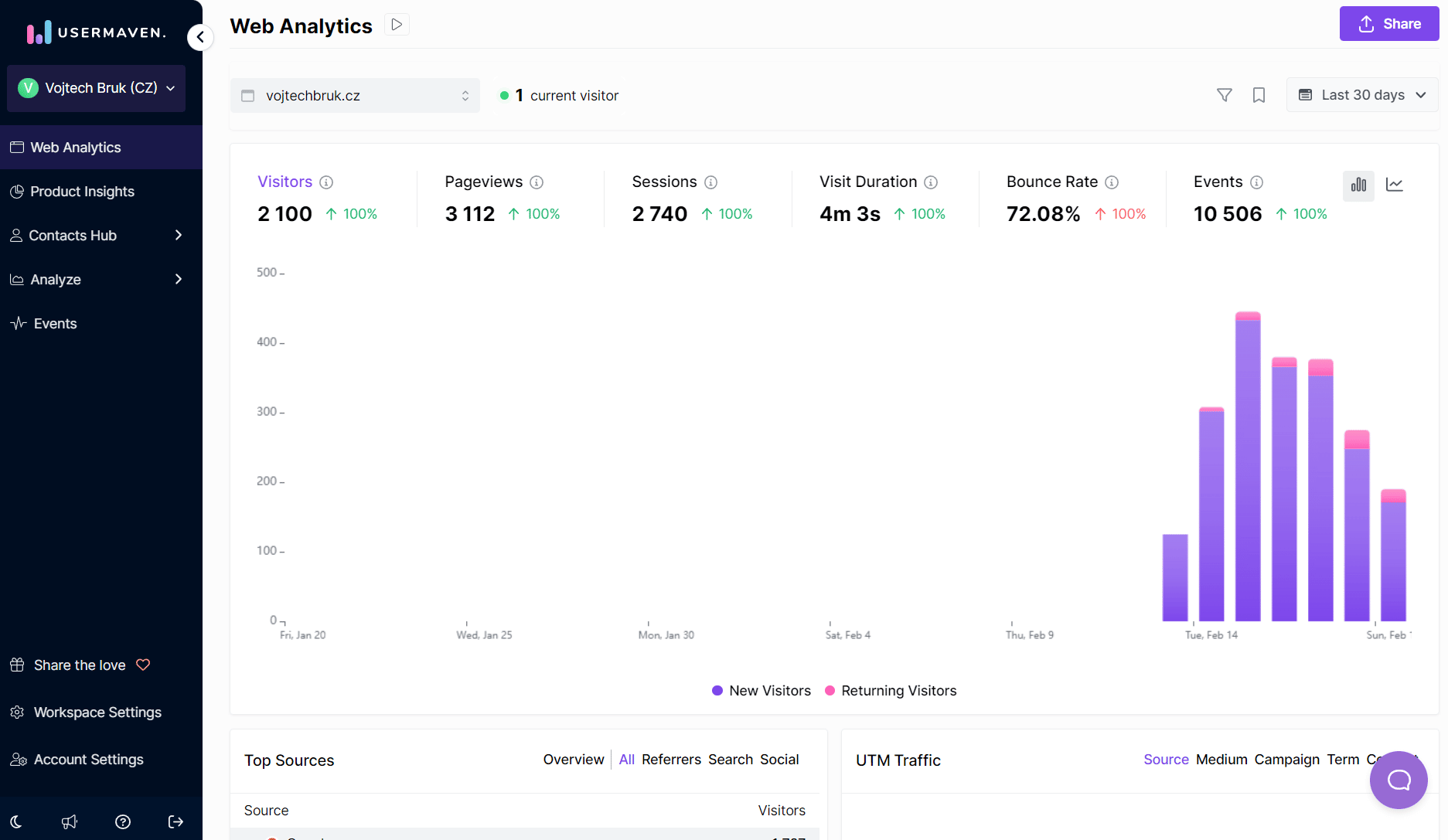This screenshot has height=840, width=1448.
Task: Click the bookmark icon near date range
Action: tap(1259, 95)
